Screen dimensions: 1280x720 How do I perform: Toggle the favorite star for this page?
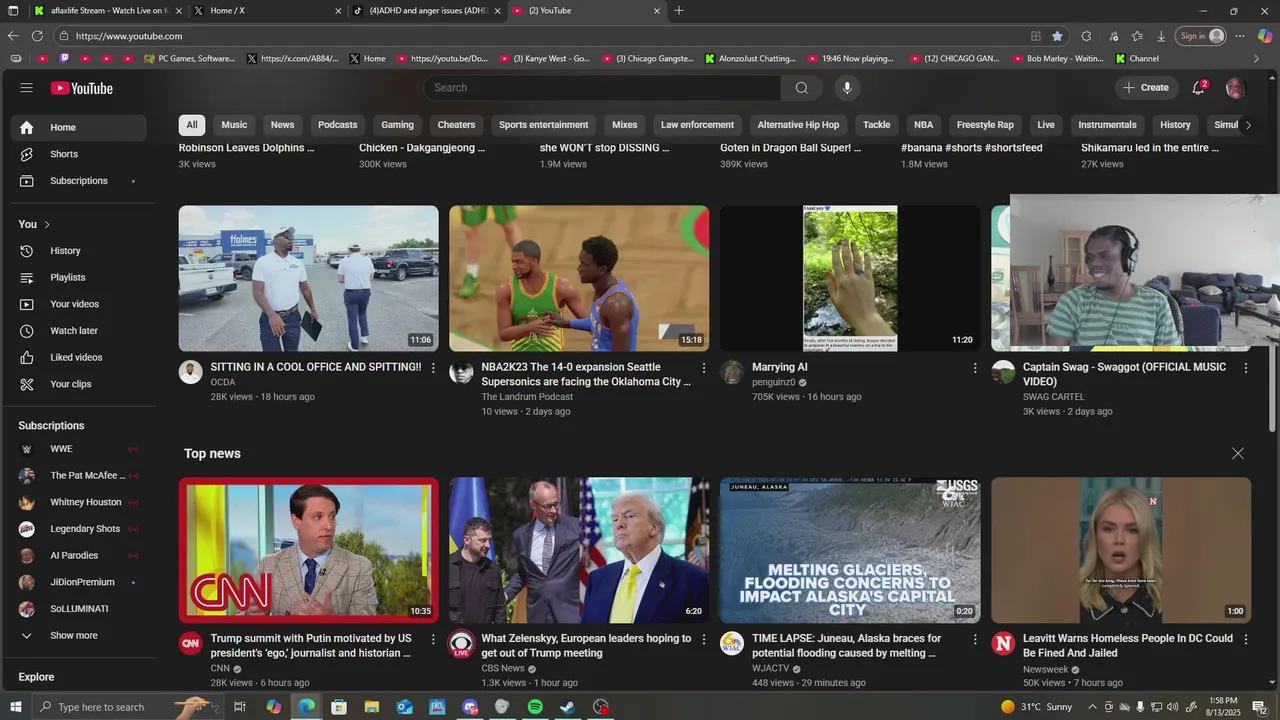pyautogui.click(x=1057, y=36)
